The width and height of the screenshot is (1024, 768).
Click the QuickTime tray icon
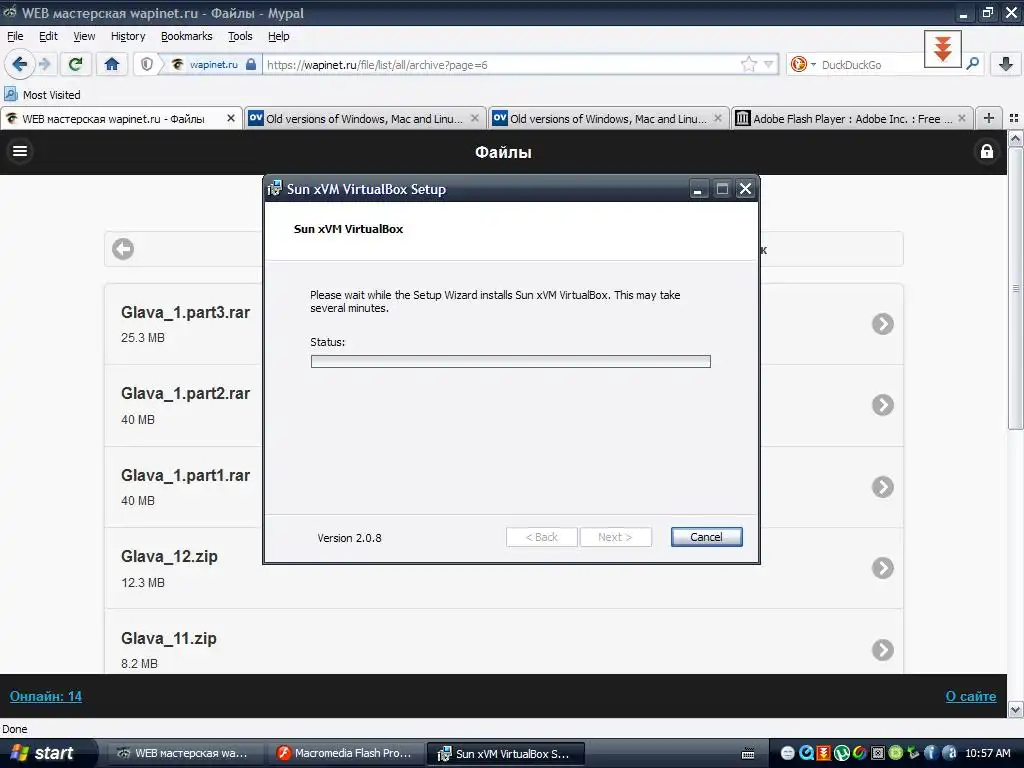[806, 753]
